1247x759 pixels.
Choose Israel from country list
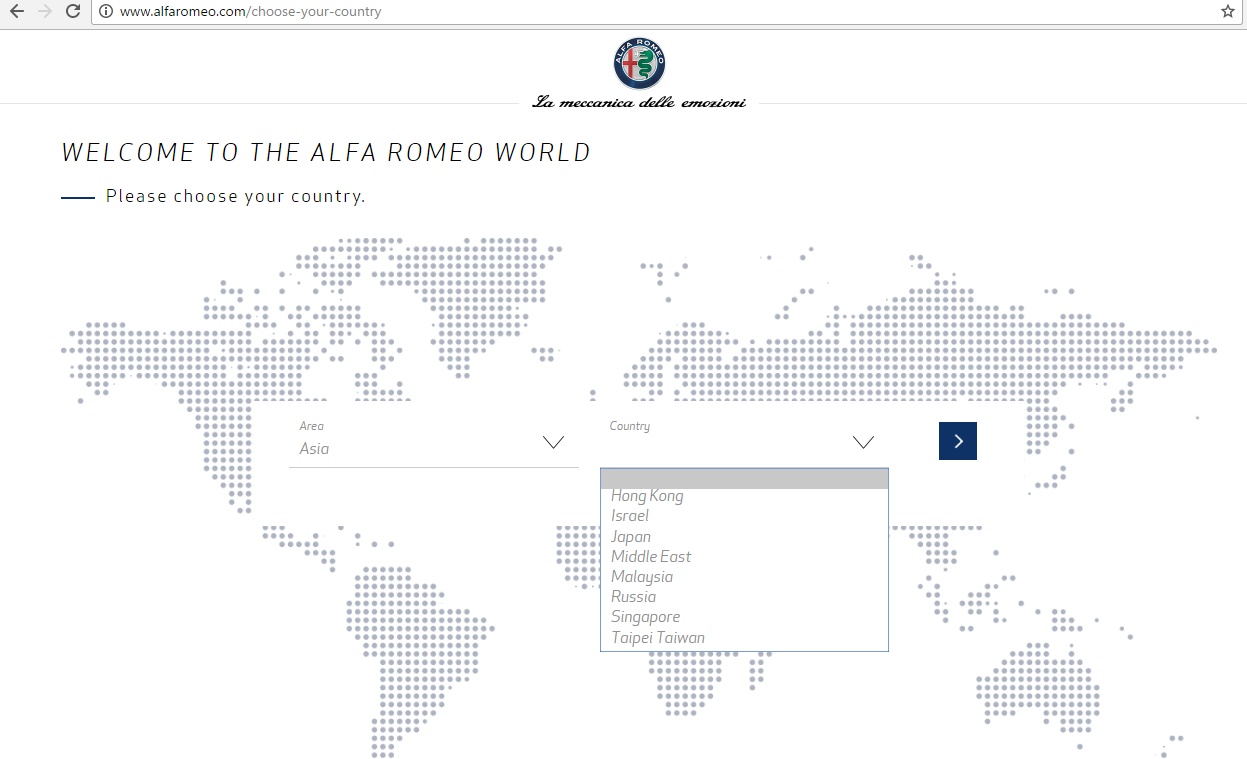[744, 516]
